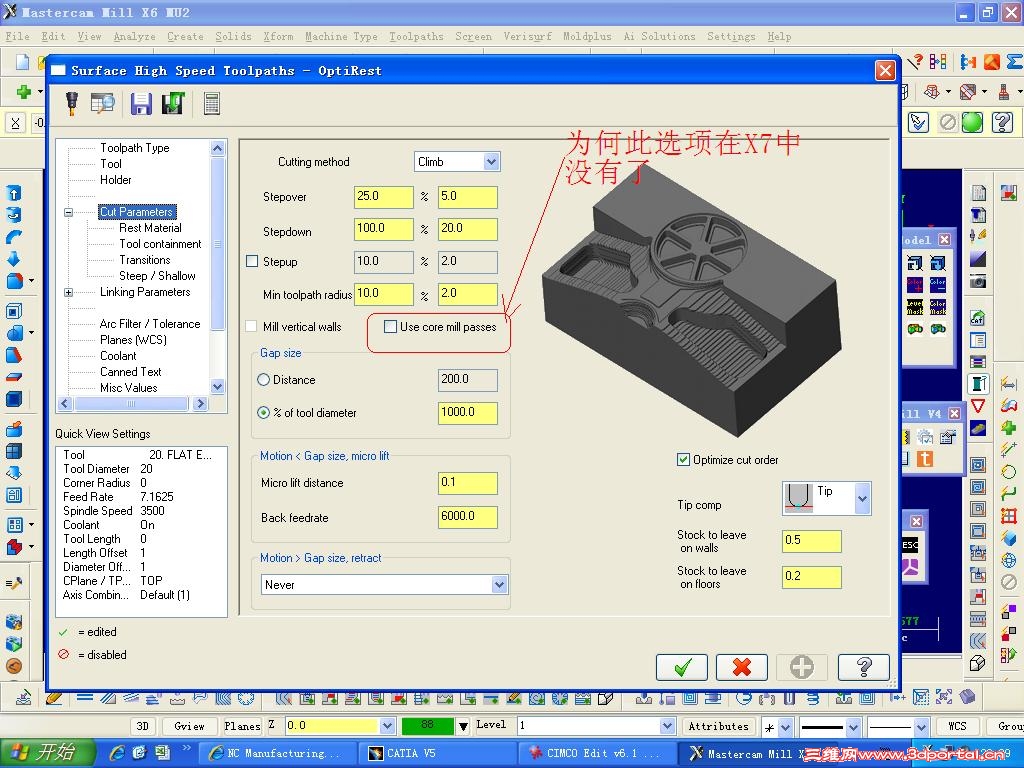Click the tool holder icon in dialog toolbar
Screen dimensions: 1024x768
tap(72, 103)
